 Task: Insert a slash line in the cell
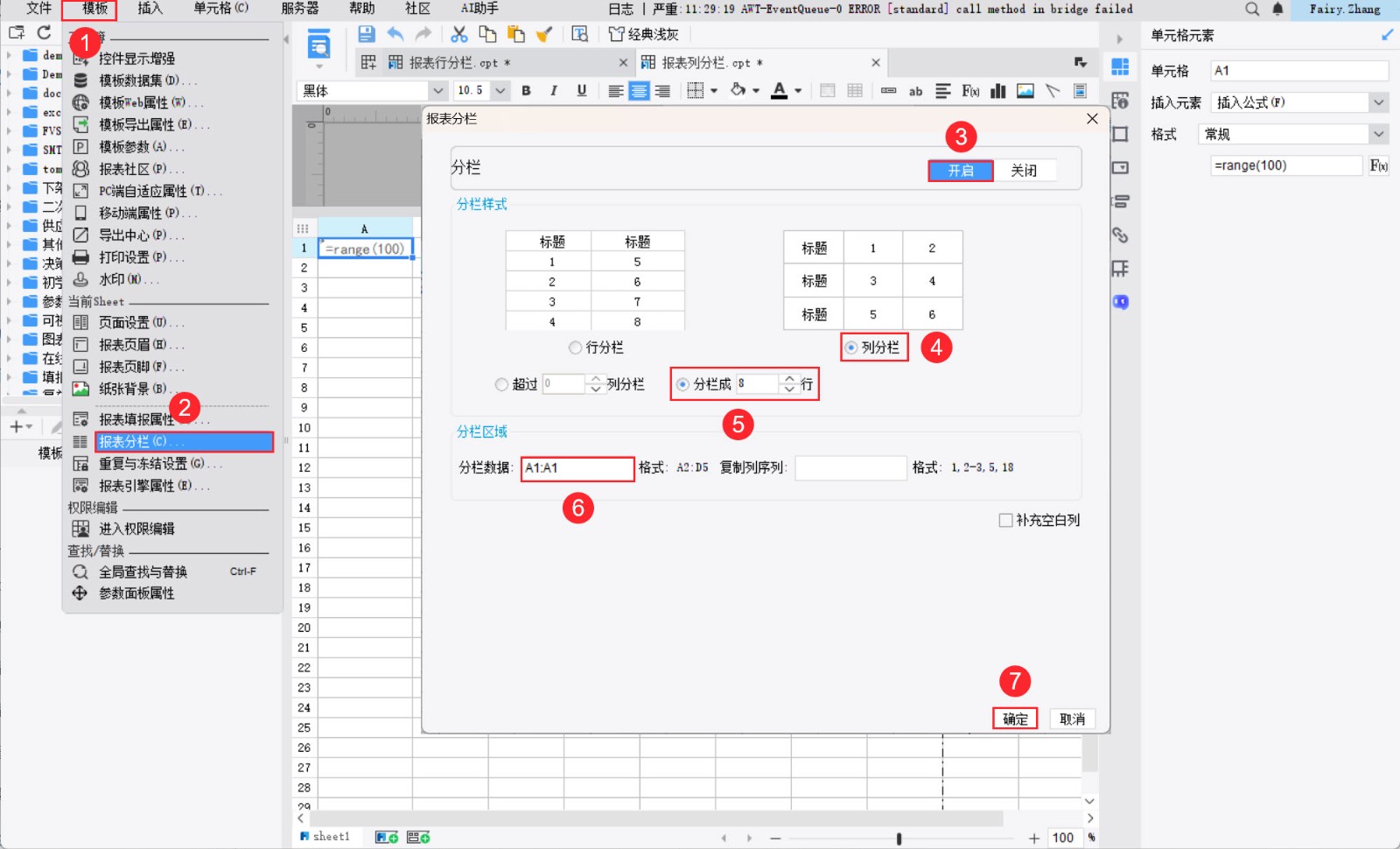(x=1053, y=91)
